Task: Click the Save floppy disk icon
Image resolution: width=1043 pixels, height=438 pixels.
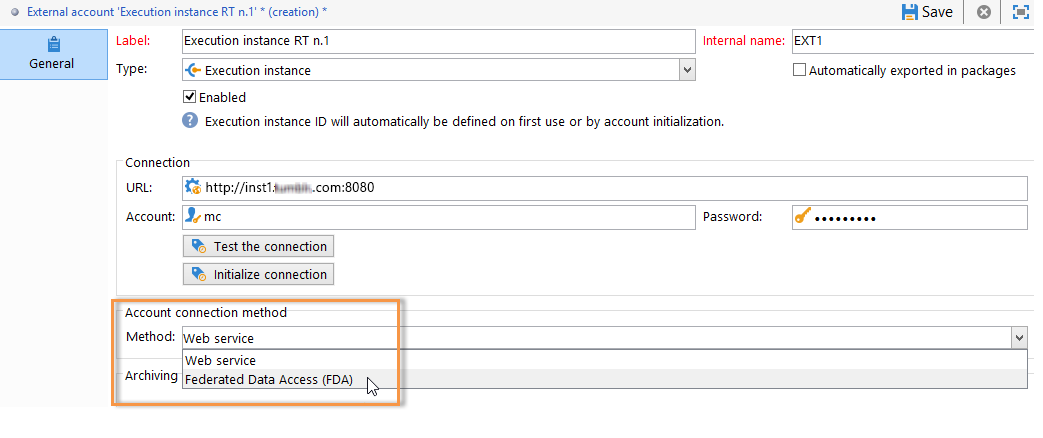Action: pos(909,12)
